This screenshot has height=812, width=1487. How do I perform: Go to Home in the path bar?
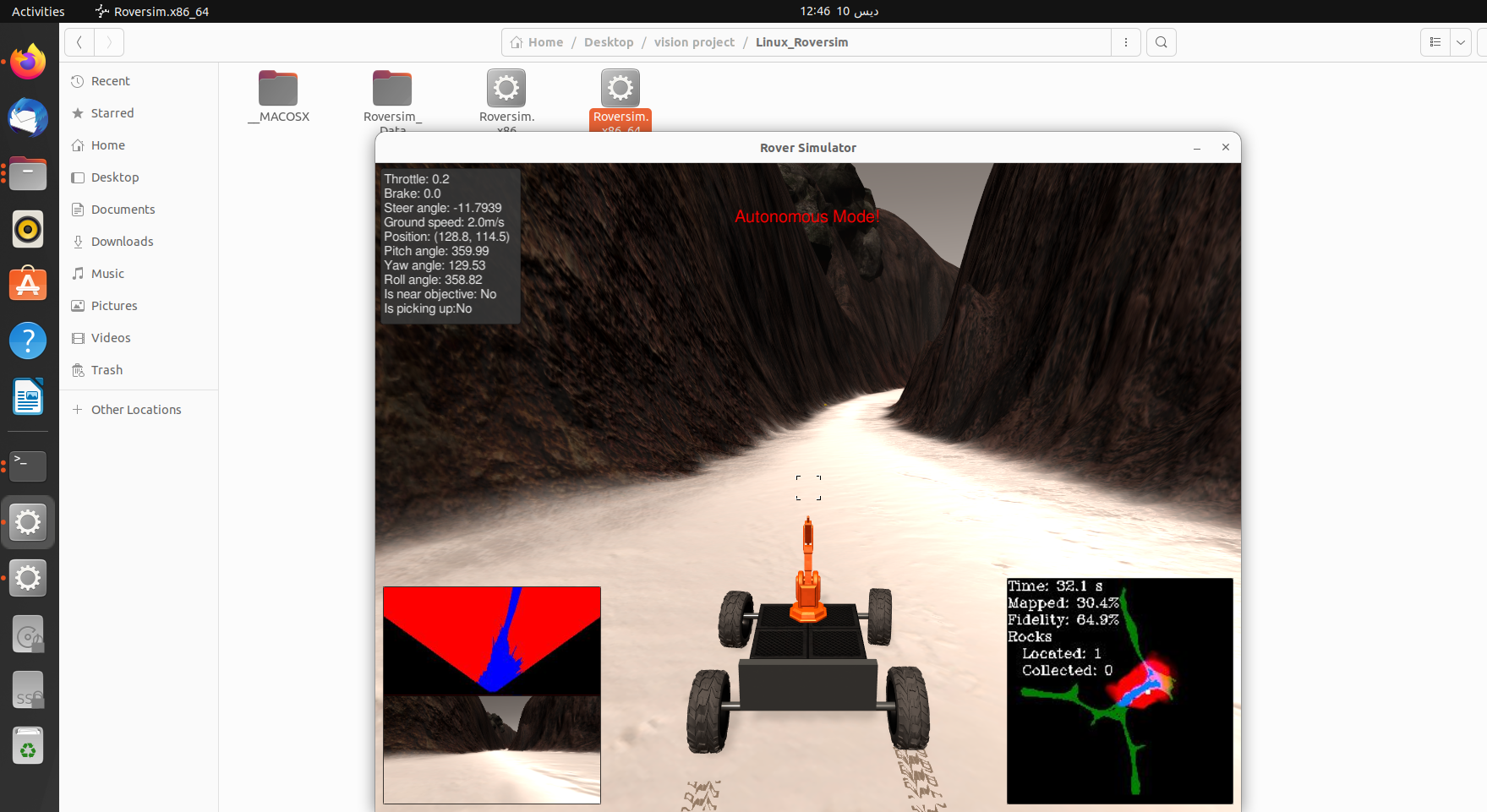click(537, 42)
